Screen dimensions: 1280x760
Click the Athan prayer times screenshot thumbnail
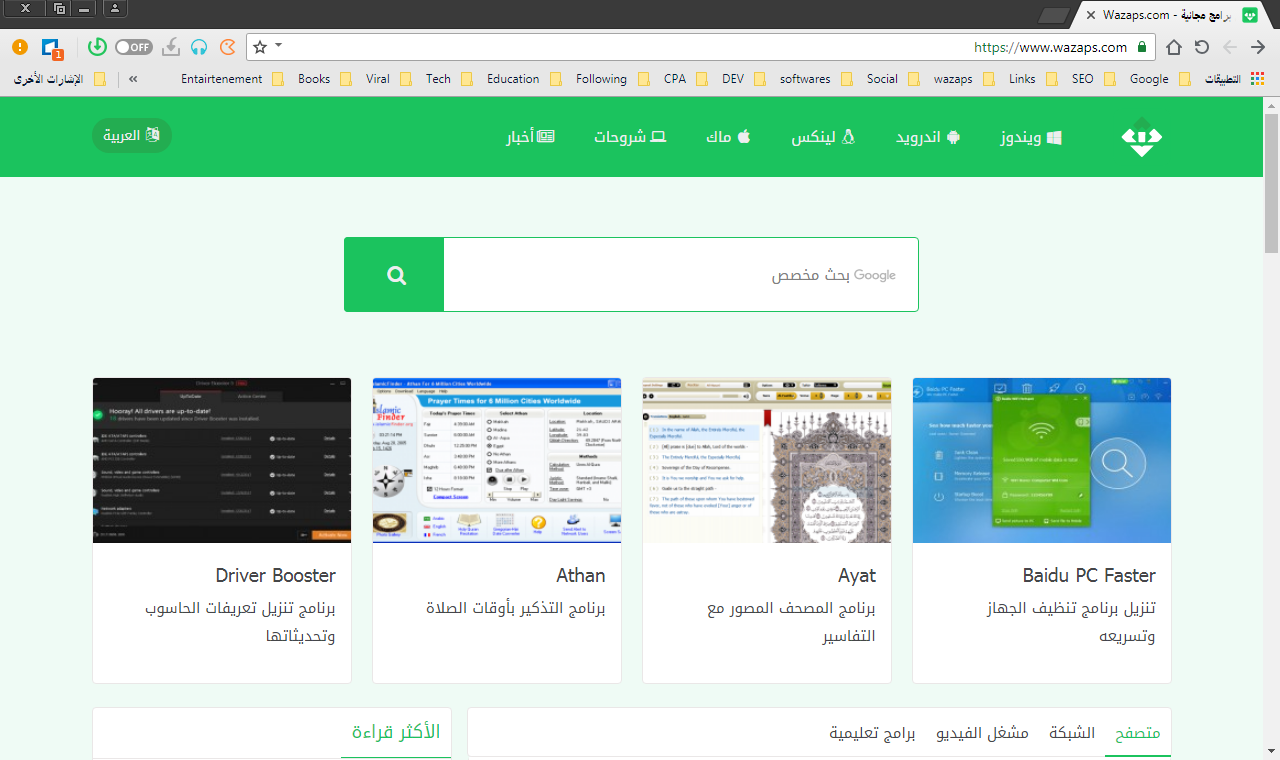click(497, 460)
